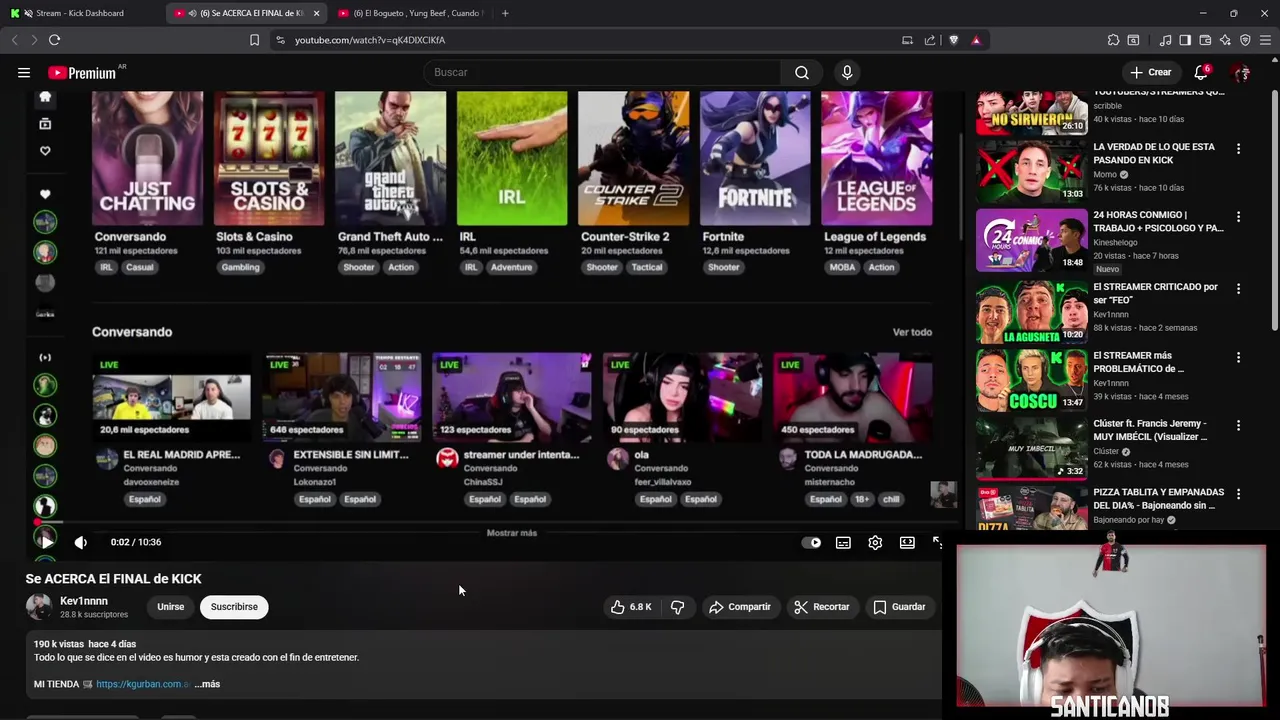
Task: Focus the Buscar search field
Action: pos(602,72)
